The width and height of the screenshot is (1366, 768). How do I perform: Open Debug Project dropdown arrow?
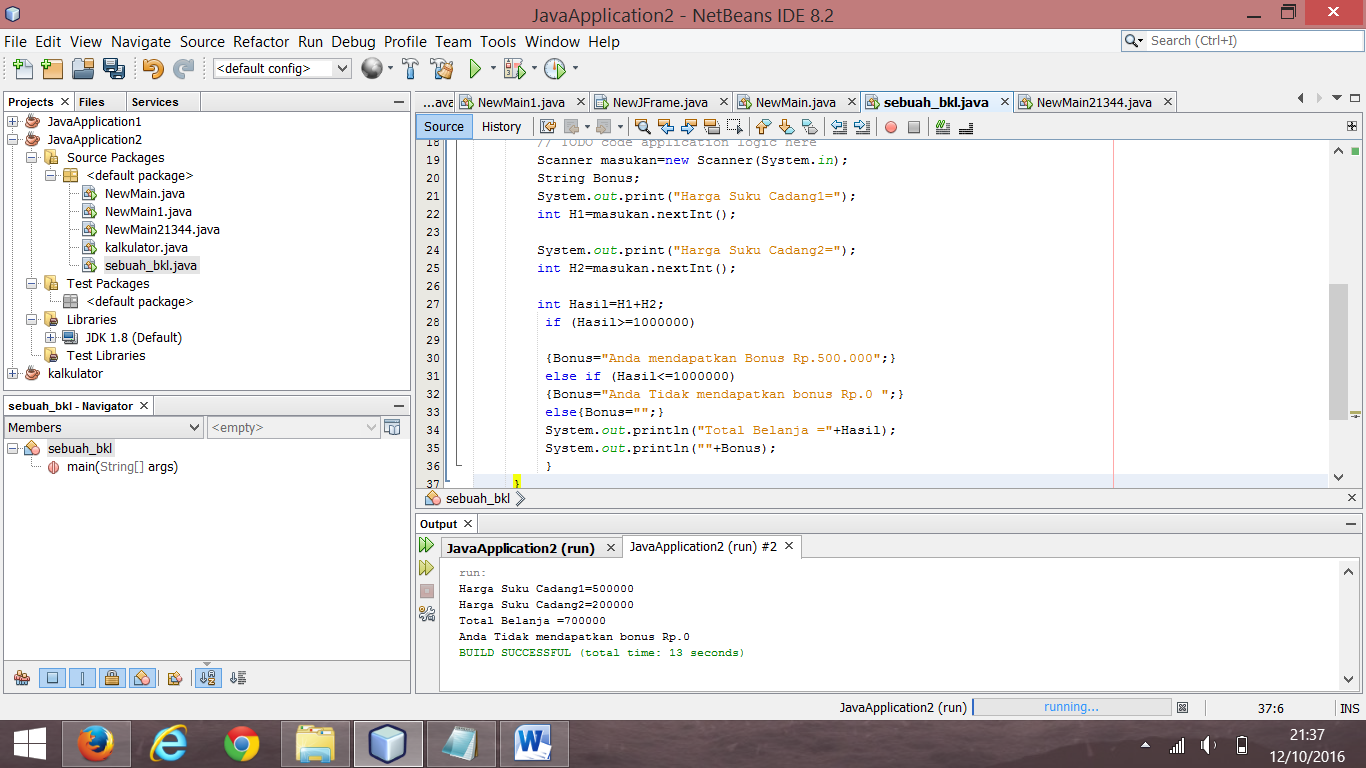pos(534,69)
